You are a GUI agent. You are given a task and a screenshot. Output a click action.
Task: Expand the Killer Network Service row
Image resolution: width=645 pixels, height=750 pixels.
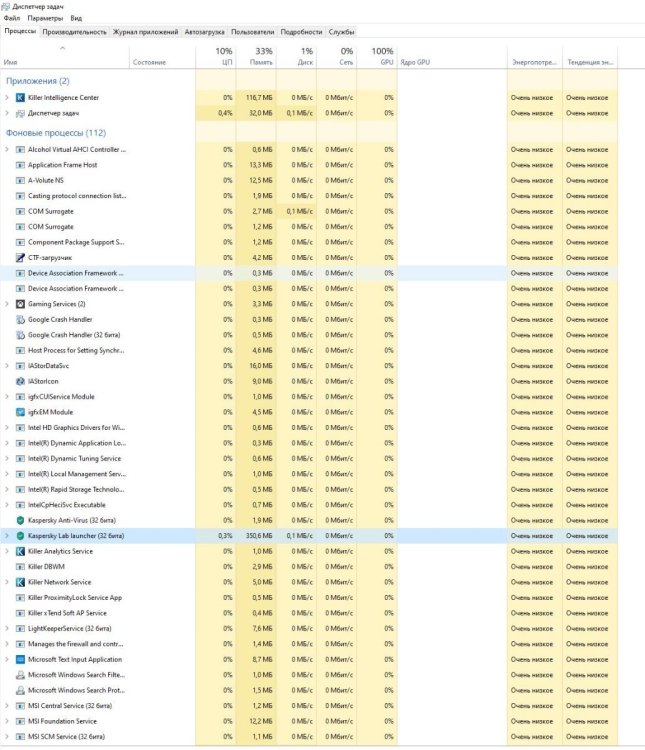coord(7,582)
